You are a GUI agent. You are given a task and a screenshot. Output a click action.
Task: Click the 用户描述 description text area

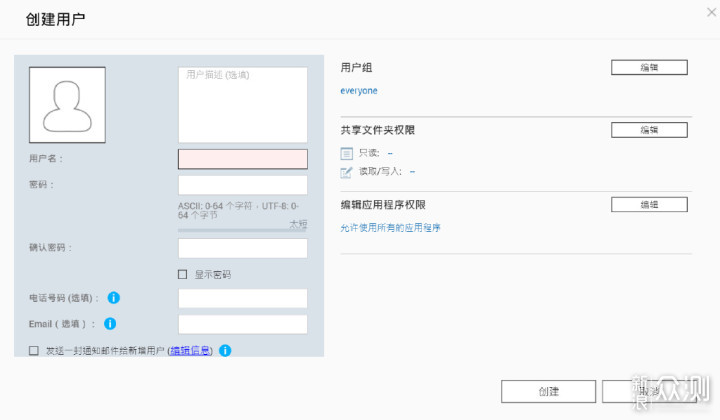[243, 105]
